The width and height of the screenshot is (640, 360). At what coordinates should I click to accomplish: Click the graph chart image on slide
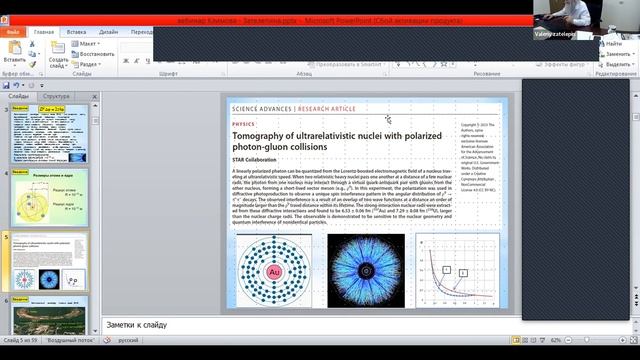pyautogui.click(x=458, y=270)
